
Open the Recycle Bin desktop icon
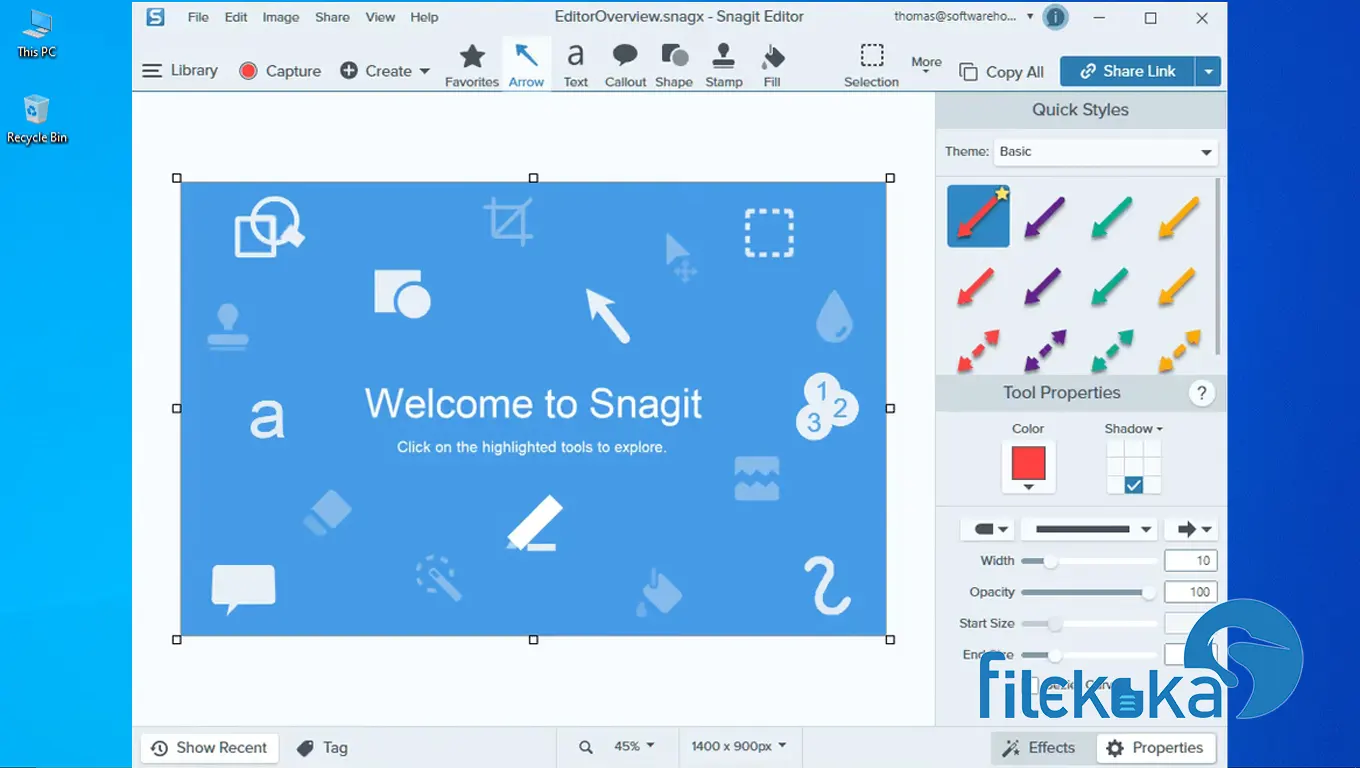[37, 119]
